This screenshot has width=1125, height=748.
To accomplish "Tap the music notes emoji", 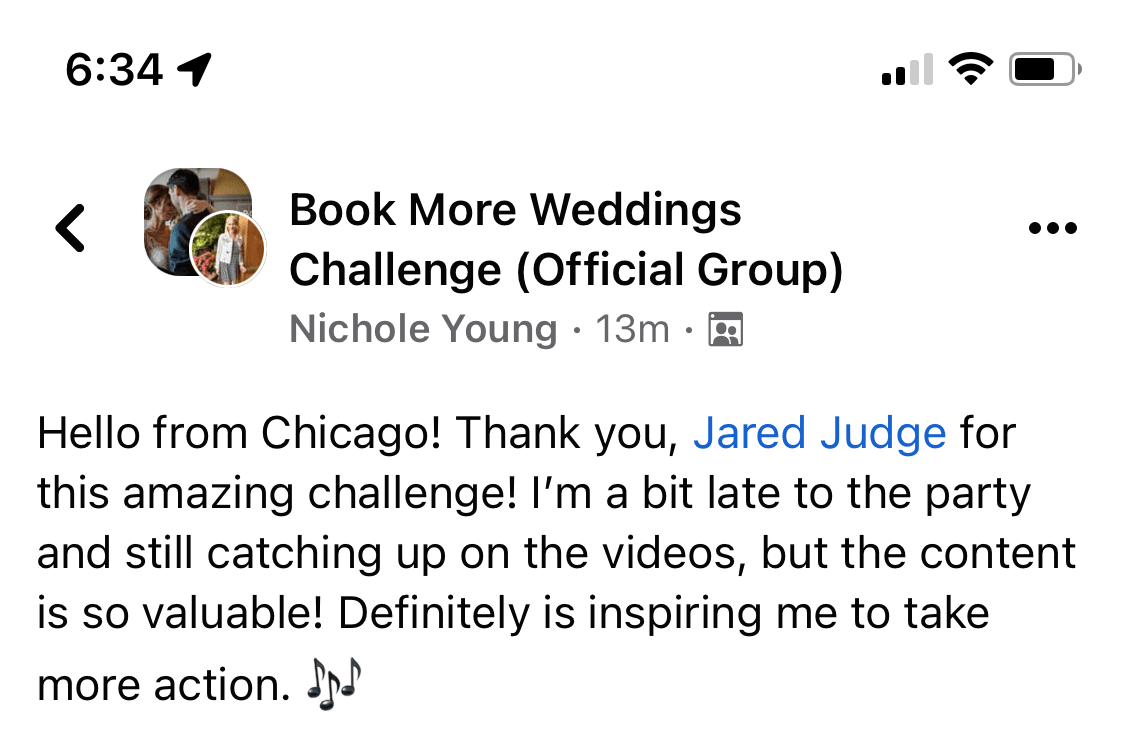I will [334, 684].
